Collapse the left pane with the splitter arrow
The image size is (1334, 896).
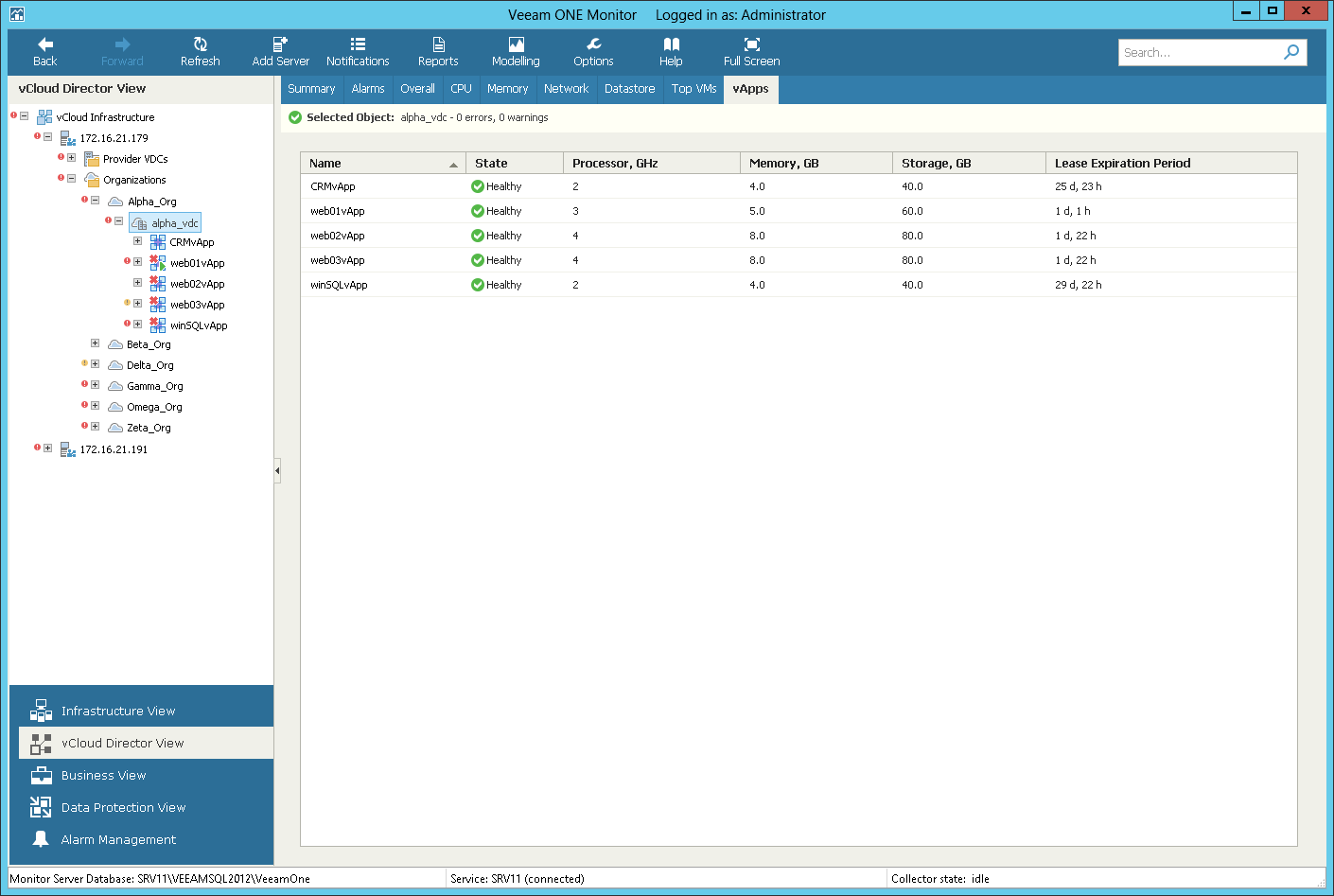coord(277,470)
